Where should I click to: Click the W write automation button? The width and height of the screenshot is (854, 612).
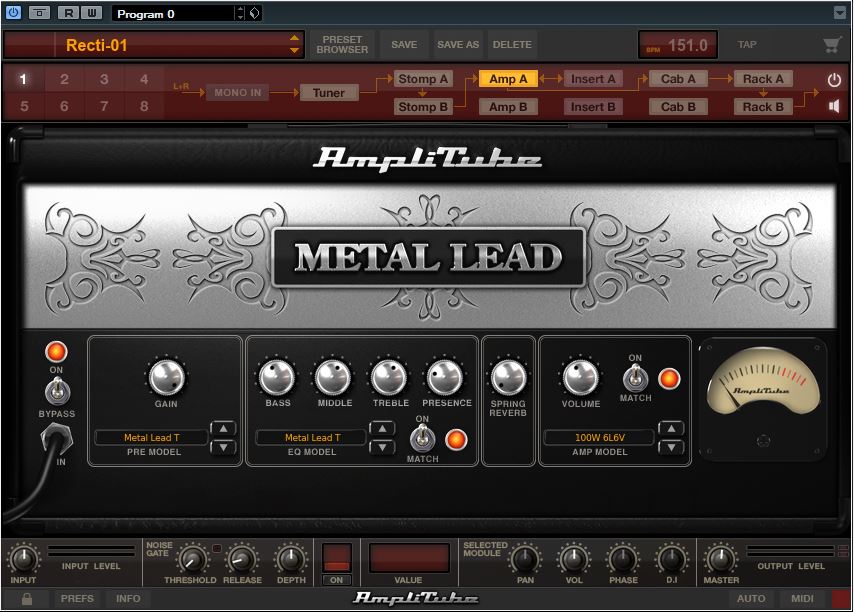pos(91,13)
